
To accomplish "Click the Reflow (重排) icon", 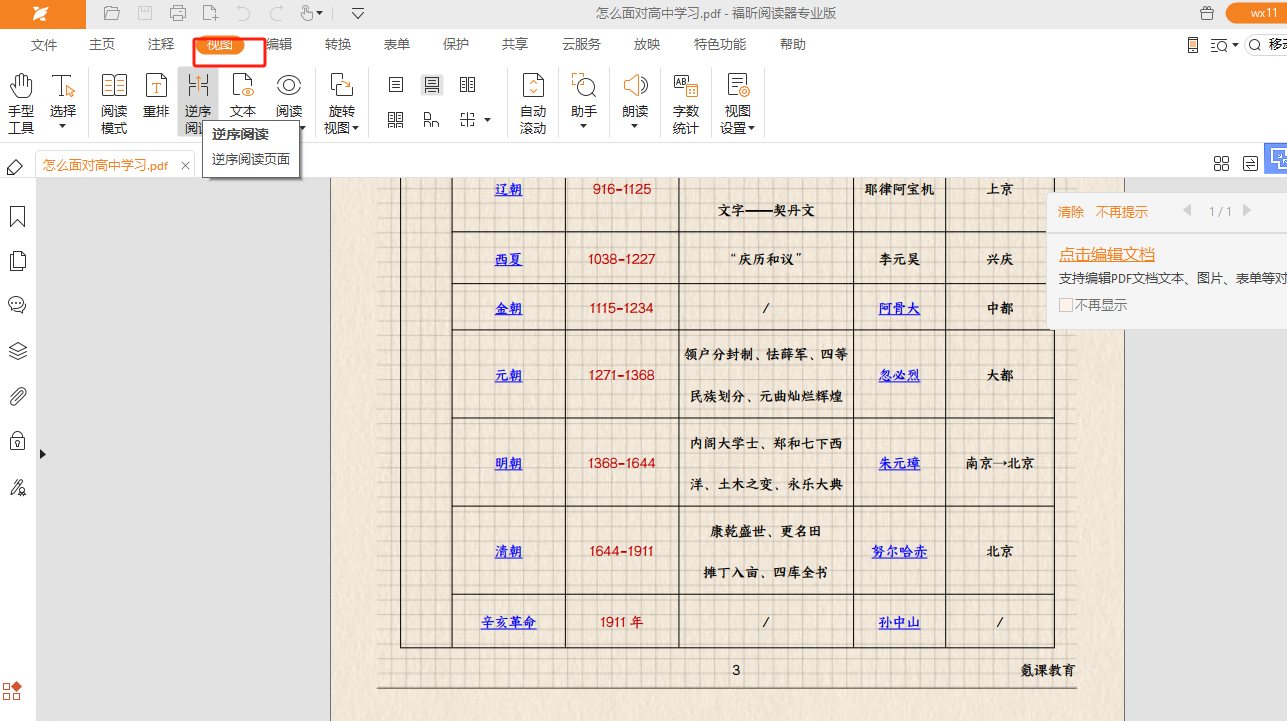I will 156,96.
